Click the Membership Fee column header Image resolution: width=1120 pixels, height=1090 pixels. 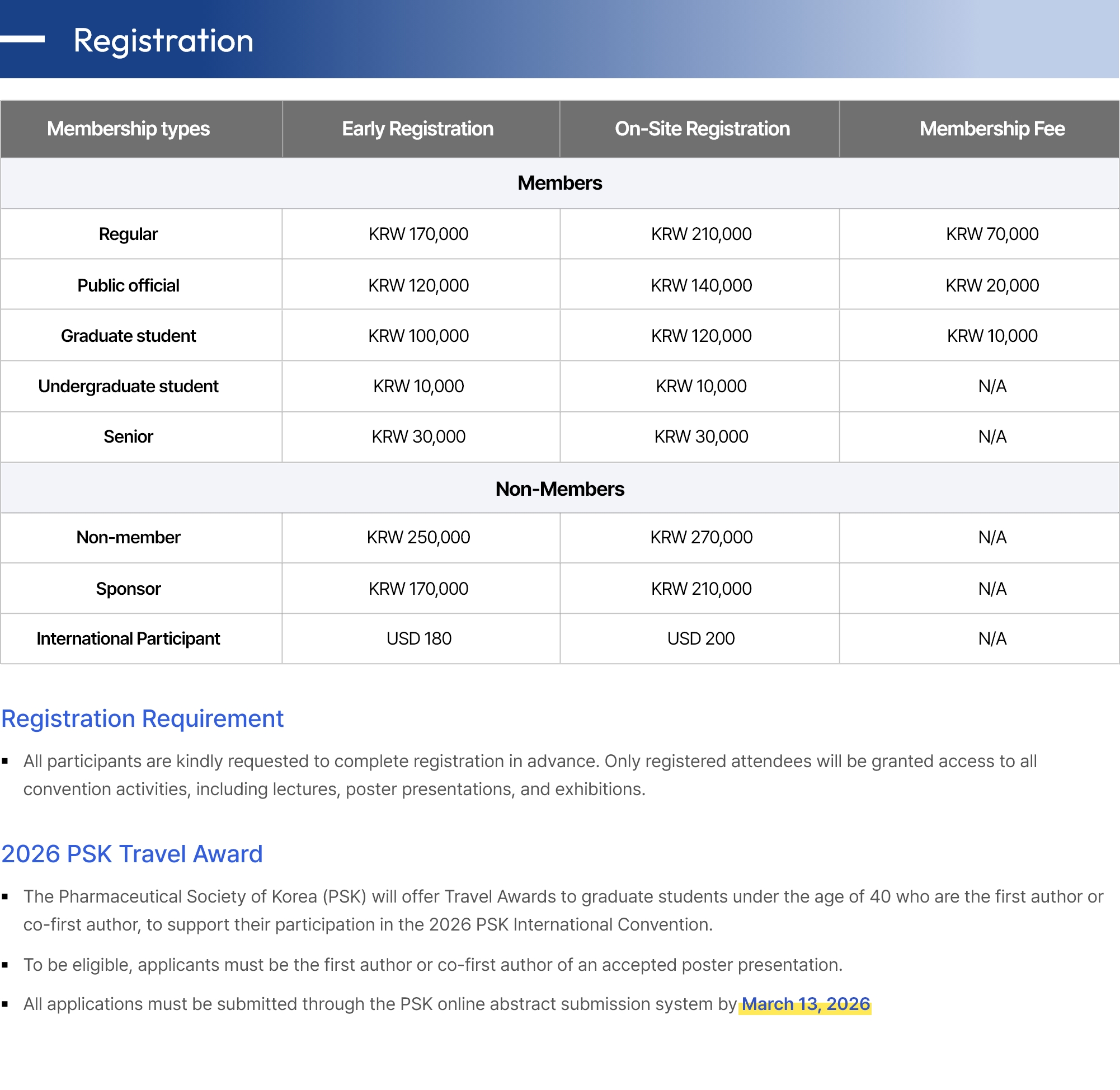point(992,129)
